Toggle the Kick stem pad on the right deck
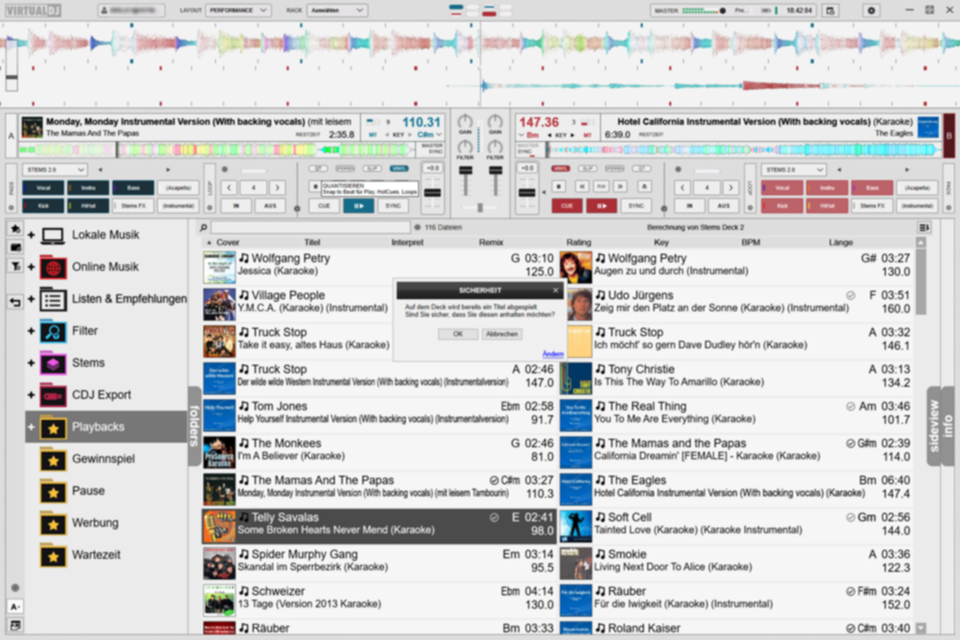Screen dimensions: 960x640 pyautogui.click(x=782, y=206)
